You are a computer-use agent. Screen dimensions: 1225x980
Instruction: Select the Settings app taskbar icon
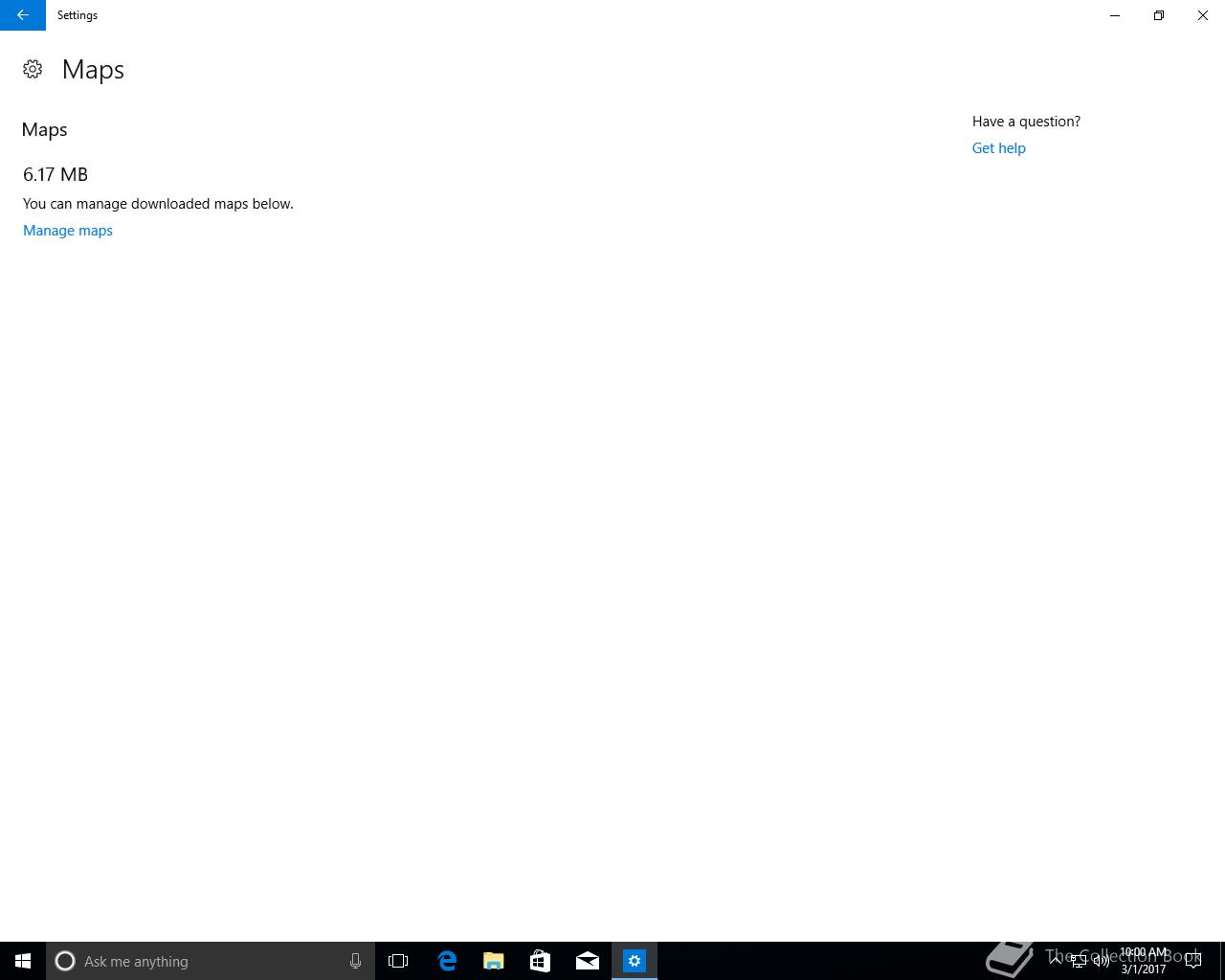(x=635, y=961)
